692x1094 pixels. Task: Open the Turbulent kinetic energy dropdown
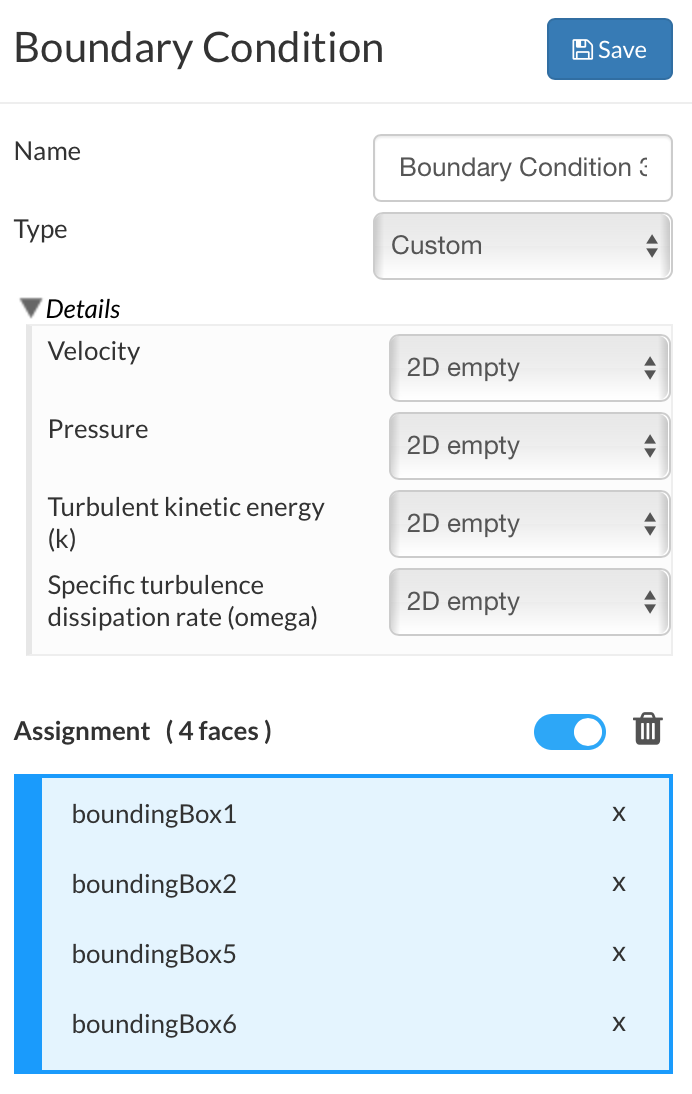click(x=529, y=523)
